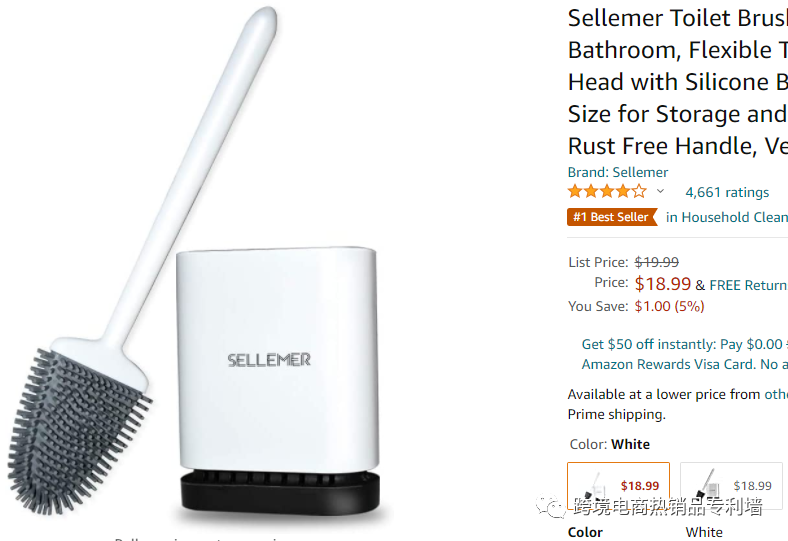The width and height of the screenshot is (788, 541).
Task: Select the White color swatch at $18.99
Action: [x=619, y=486]
